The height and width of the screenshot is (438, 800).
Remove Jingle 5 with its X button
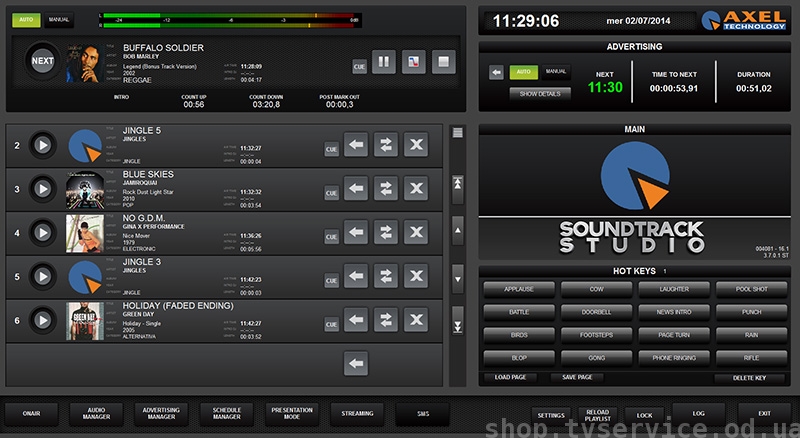pyautogui.click(x=416, y=145)
